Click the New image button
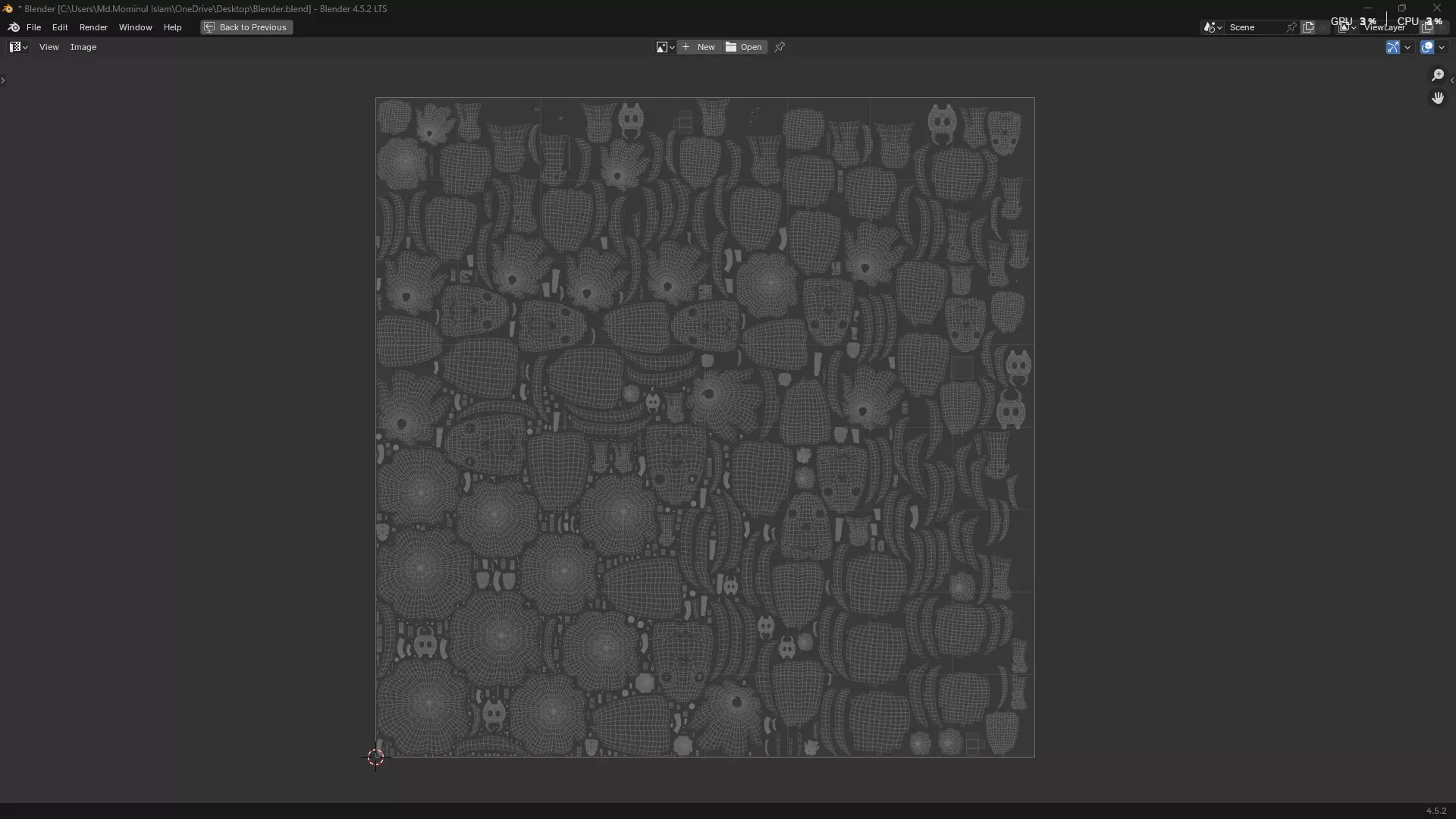 [699, 47]
